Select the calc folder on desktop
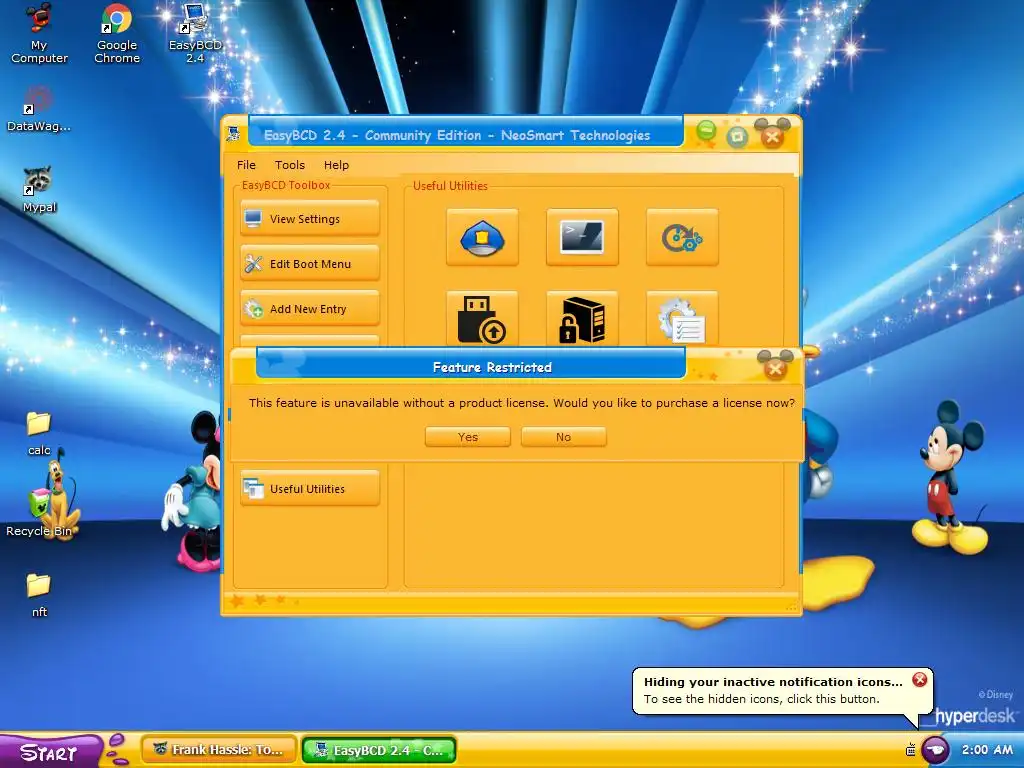Viewport: 1024px width, 768px height. 39,432
